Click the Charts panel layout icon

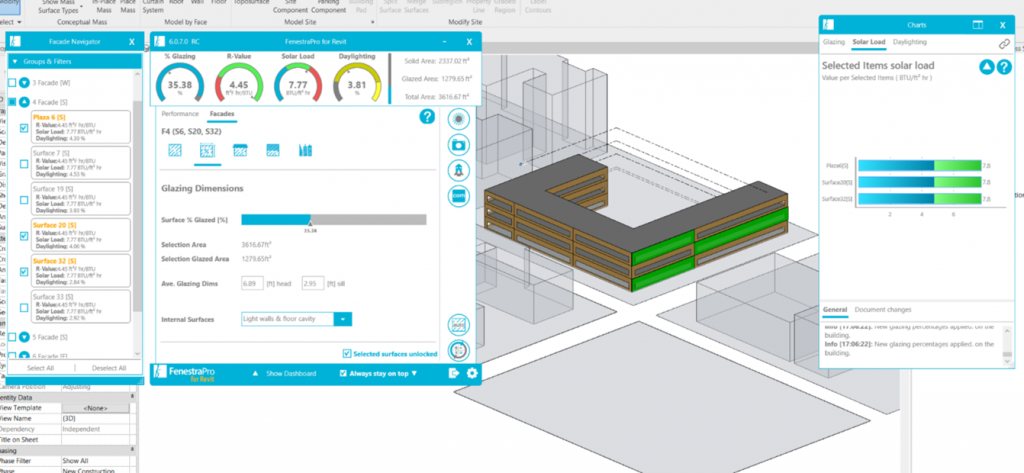point(978,25)
